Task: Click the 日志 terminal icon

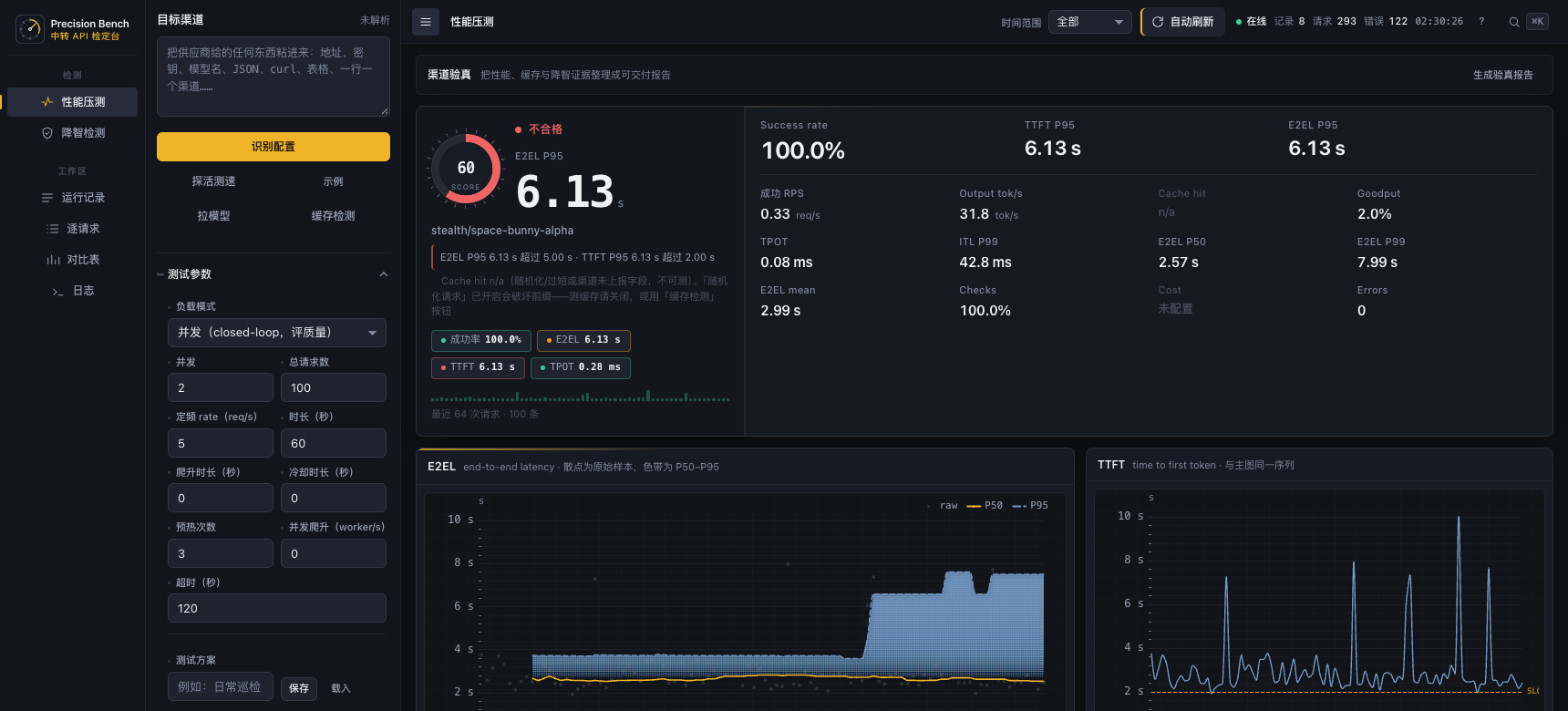Action: (57, 291)
